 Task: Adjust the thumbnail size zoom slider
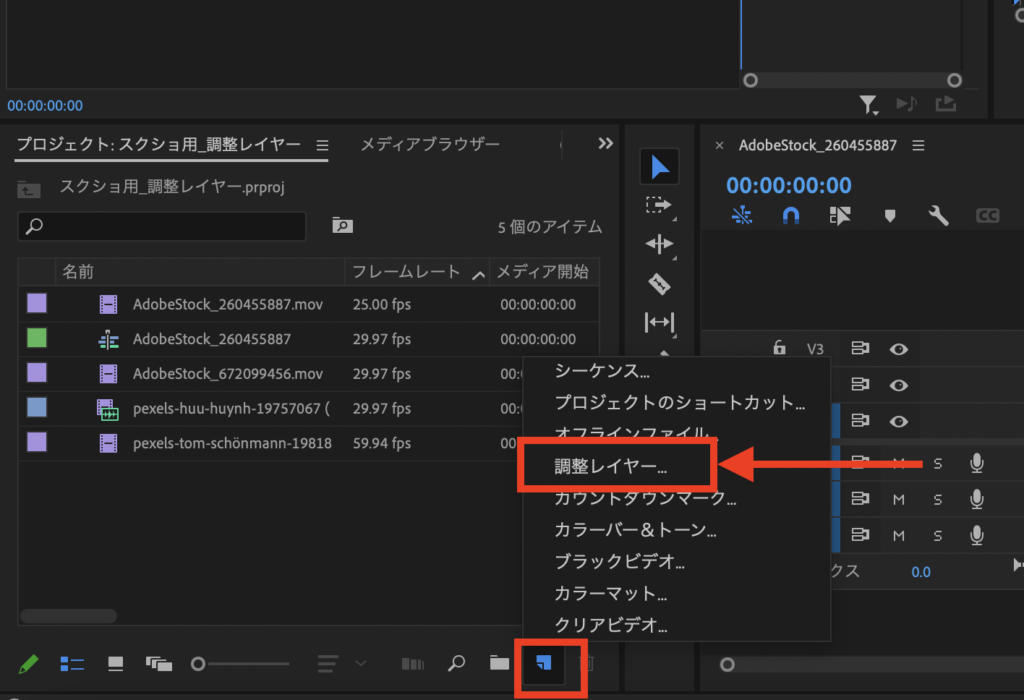199,663
